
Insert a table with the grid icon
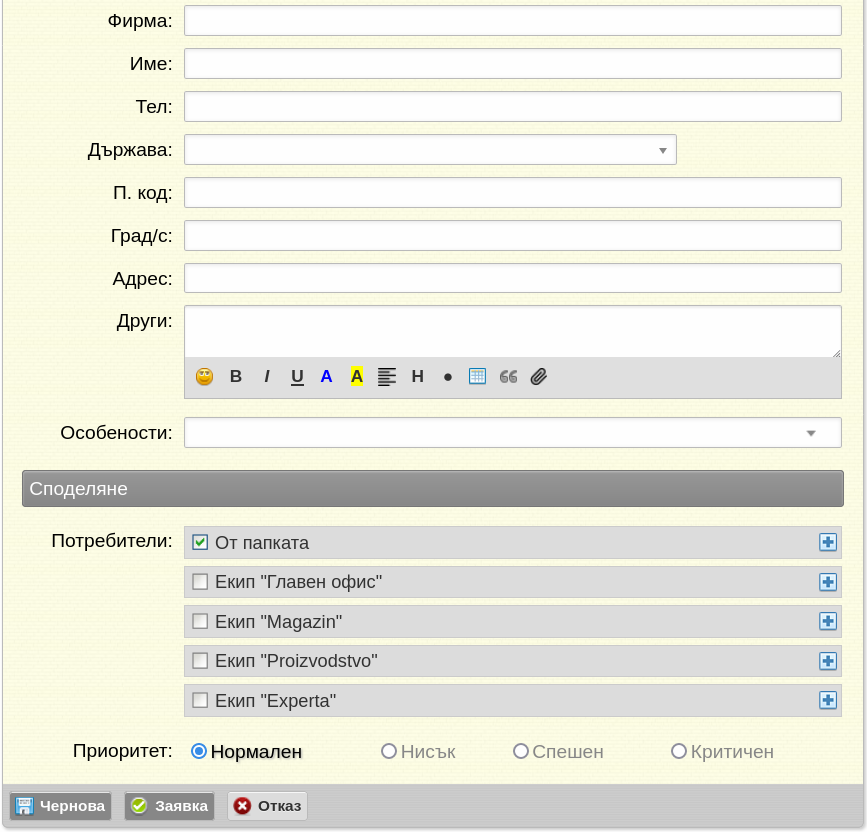477,376
